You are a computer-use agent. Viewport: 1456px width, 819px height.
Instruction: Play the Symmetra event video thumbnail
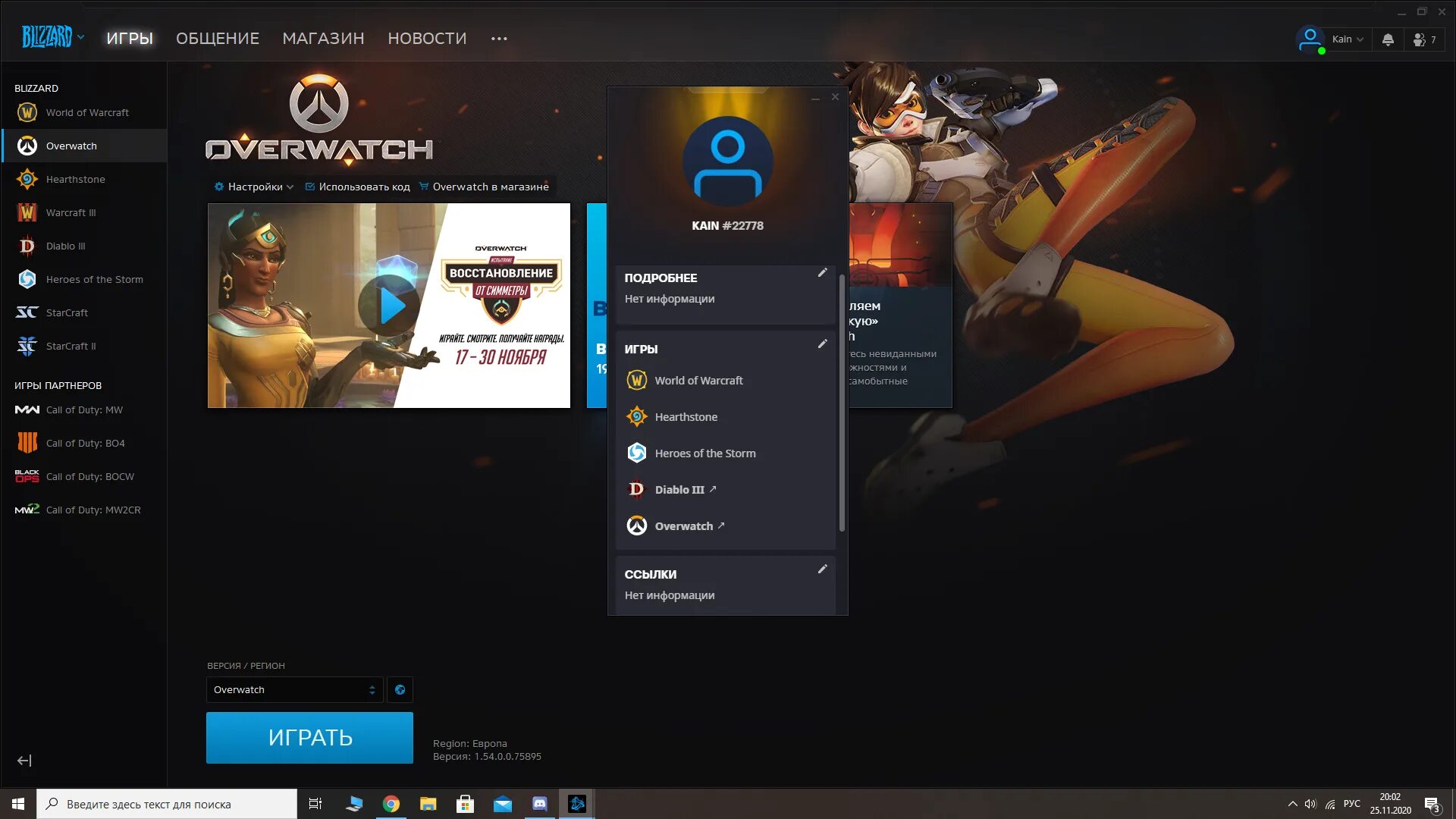pyautogui.click(x=389, y=305)
